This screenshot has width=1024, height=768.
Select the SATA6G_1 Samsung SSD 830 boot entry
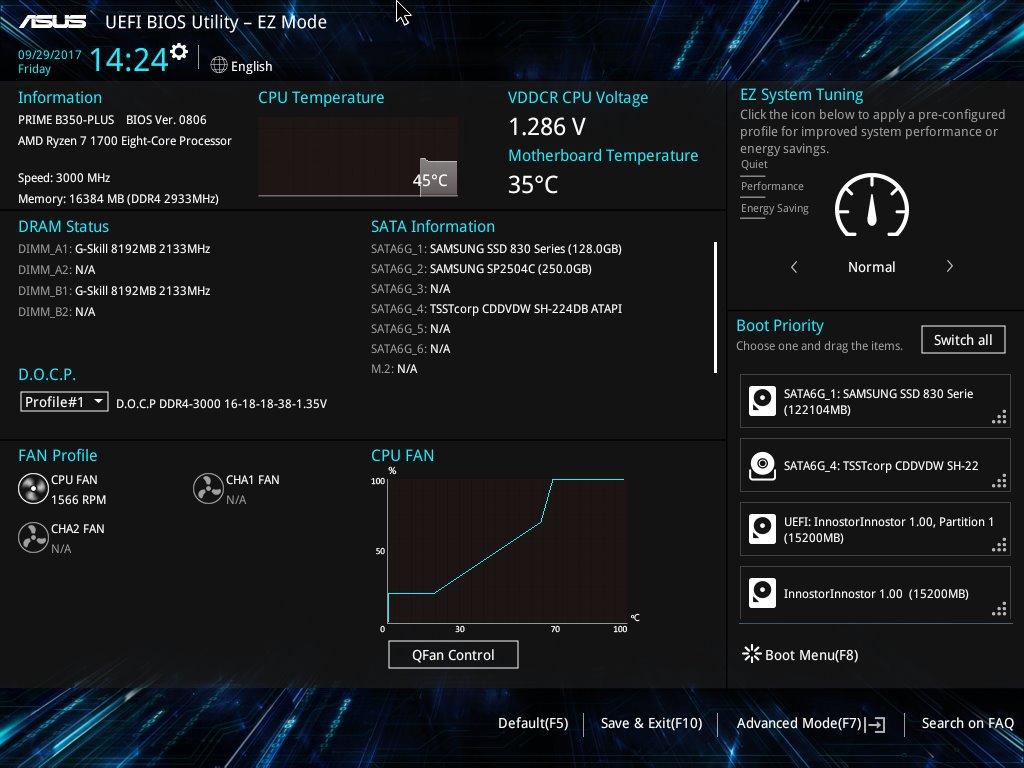[875, 401]
